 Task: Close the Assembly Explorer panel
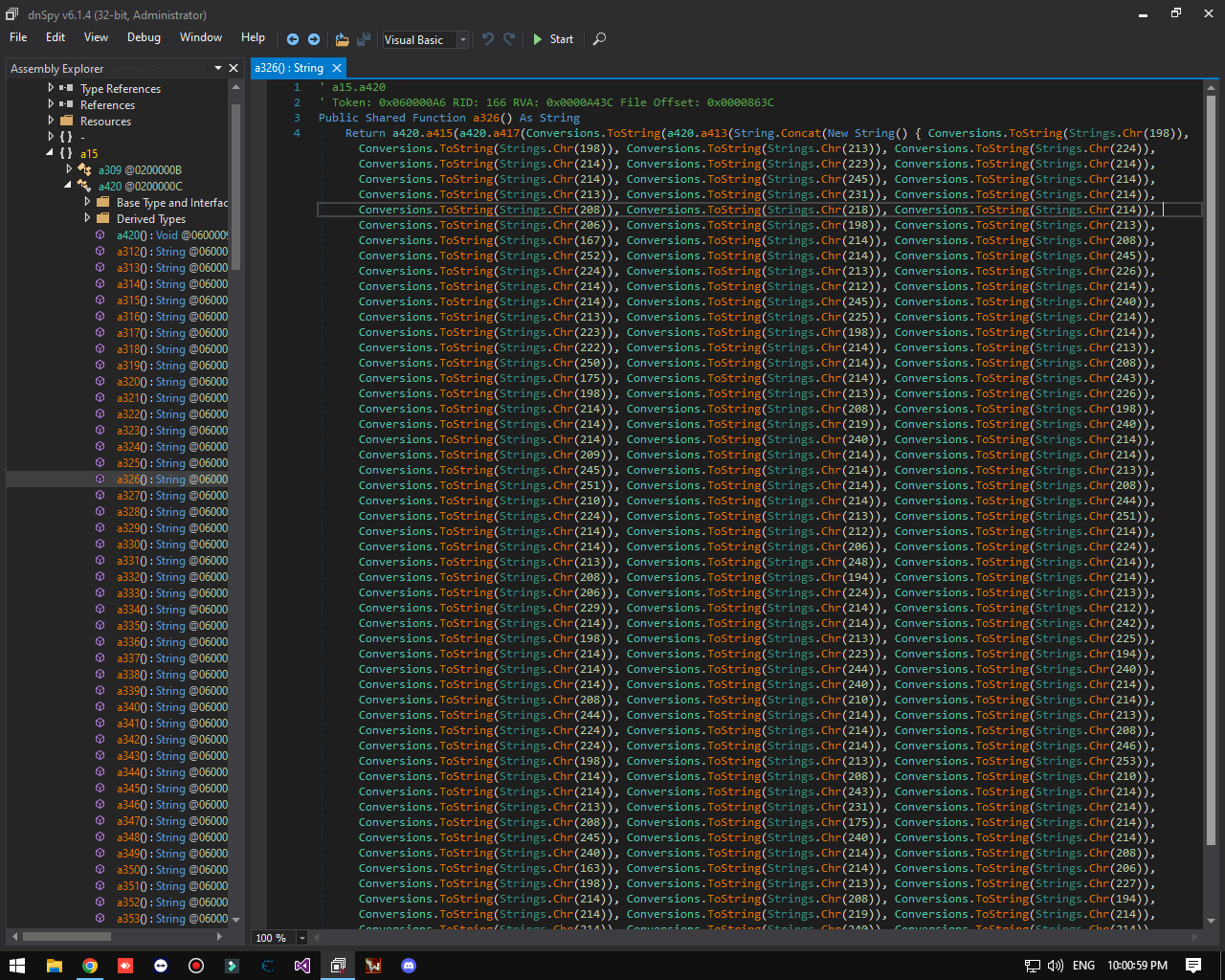click(x=234, y=68)
